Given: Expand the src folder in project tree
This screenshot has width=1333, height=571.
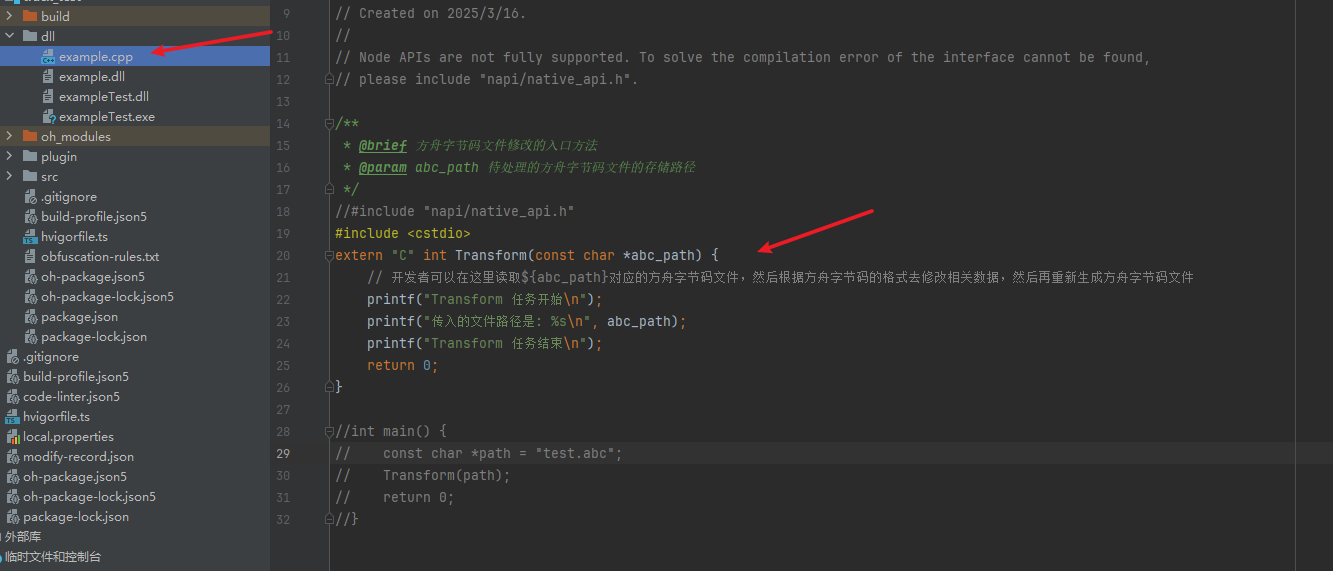Looking at the screenshot, I should (x=10, y=177).
